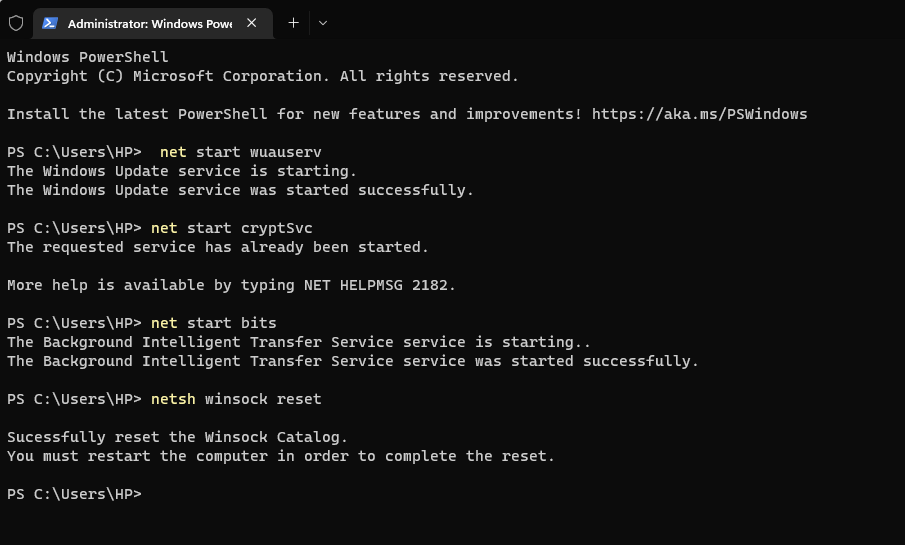Click the 'You must restart the computer' message

[280, 456]
